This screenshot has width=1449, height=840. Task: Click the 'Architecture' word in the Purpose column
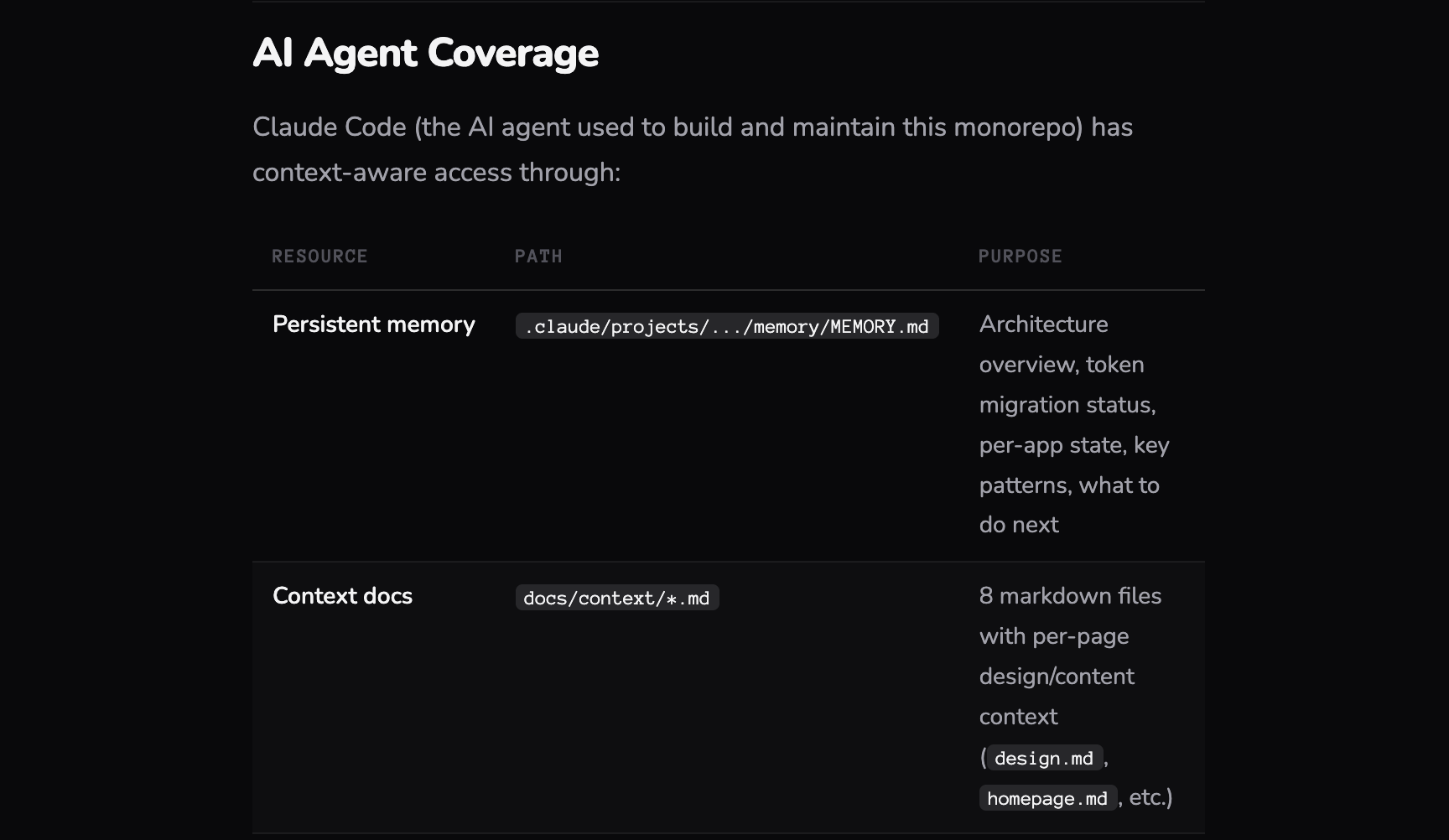pos(1043,324)
